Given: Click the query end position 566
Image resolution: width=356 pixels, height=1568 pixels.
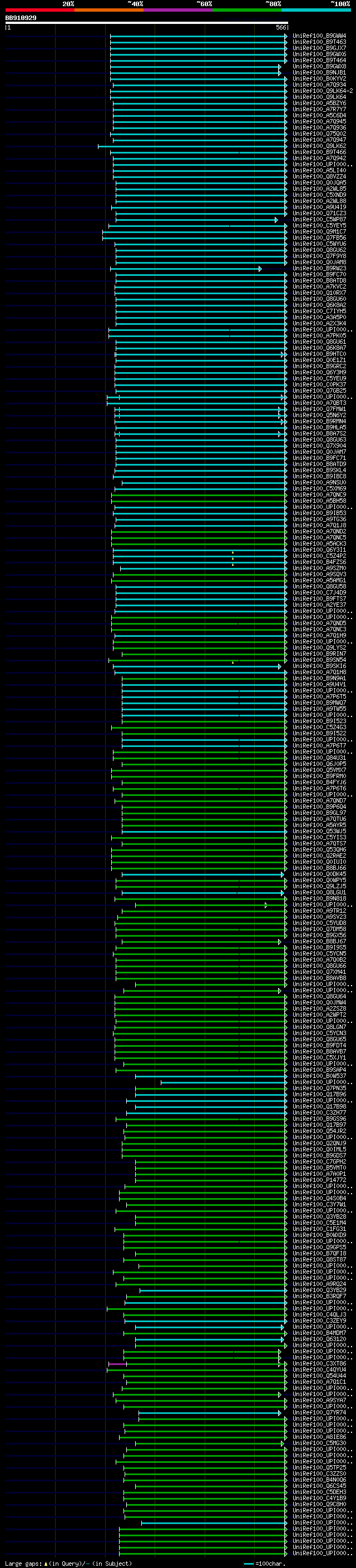Looking at the screenshot, I should click(x=280, y=27).
